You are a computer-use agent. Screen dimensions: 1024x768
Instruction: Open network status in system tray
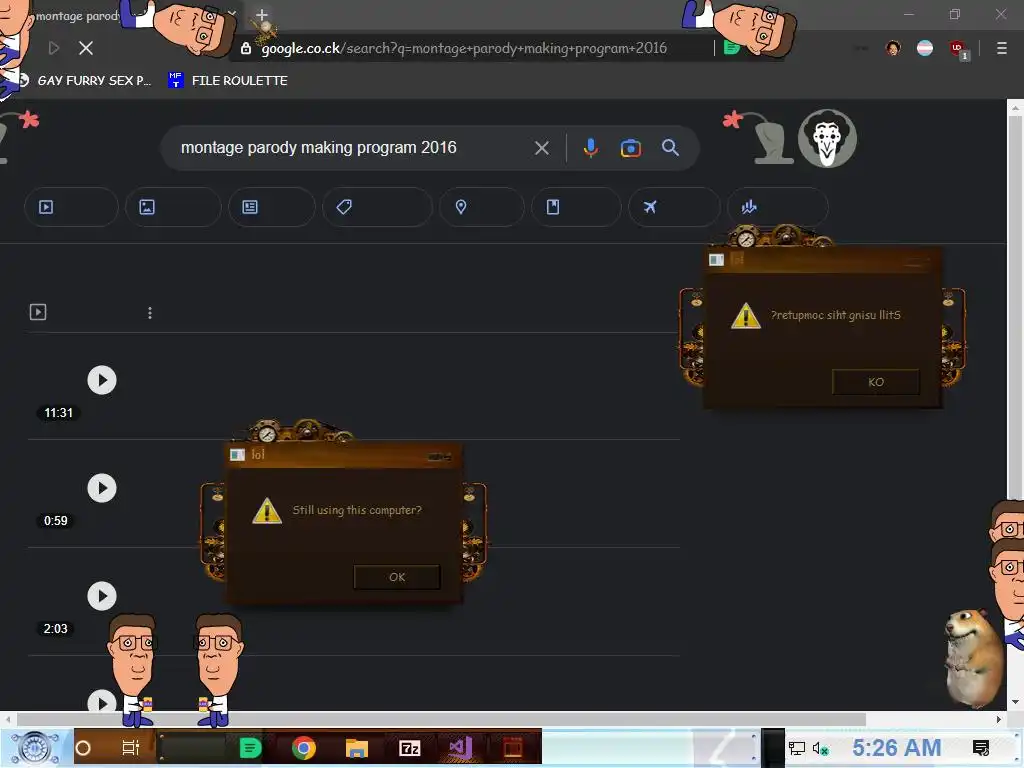coord(797,748)
